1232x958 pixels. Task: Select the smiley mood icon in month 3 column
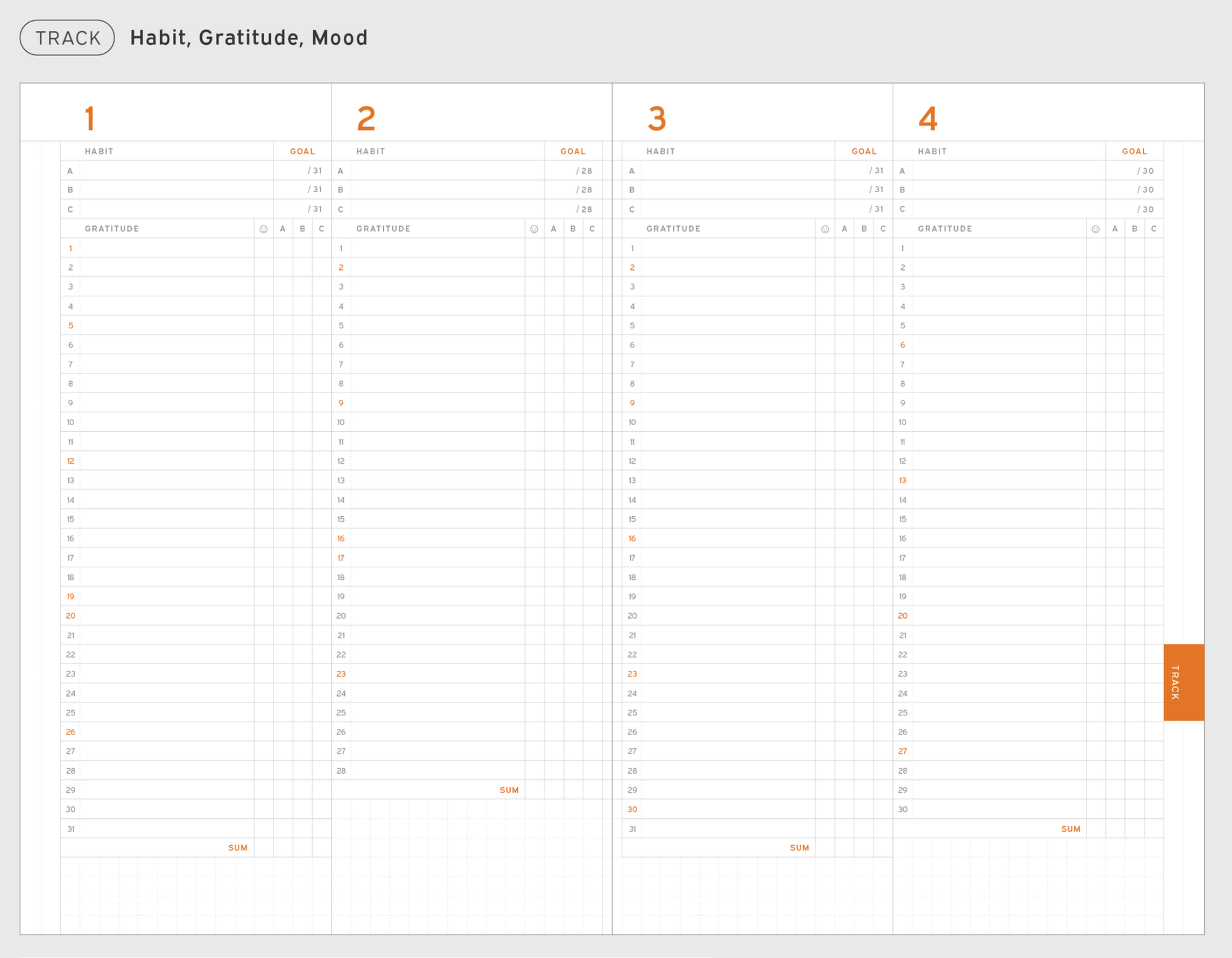pyautogui.click(x=825, y=229)
